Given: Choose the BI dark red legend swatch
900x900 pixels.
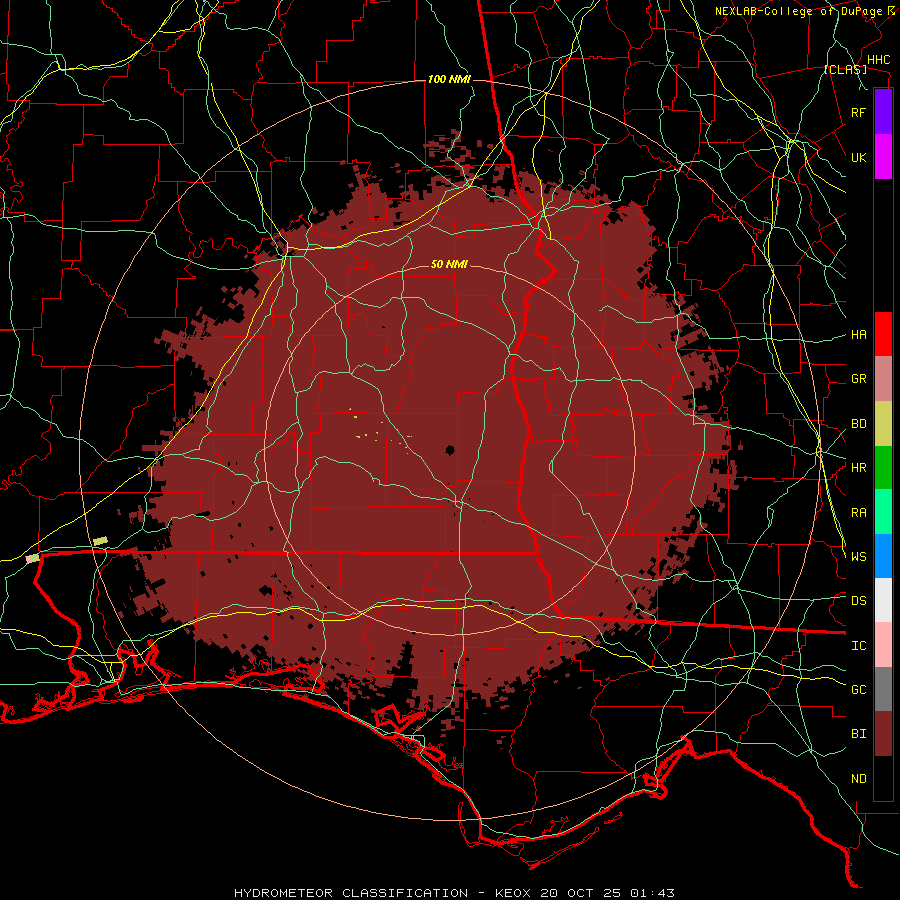Looking at the screenshot, I should 883,734.
